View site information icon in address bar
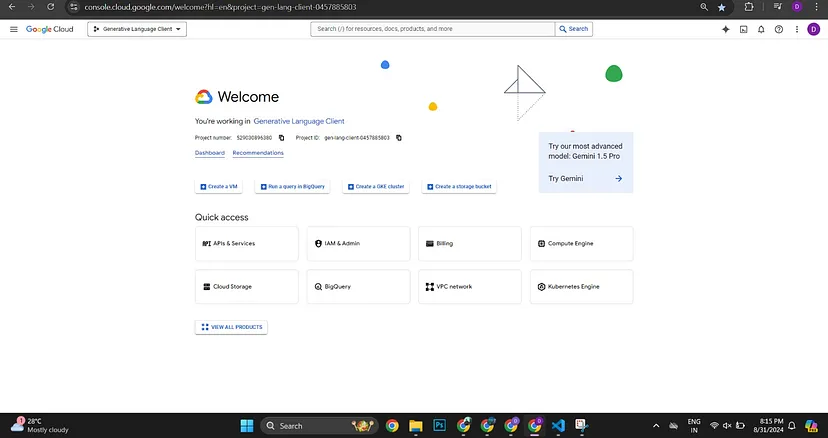Image resolution: width=828 pixels, height=438 pixels. pyautogui.click(x=74, y=7)
